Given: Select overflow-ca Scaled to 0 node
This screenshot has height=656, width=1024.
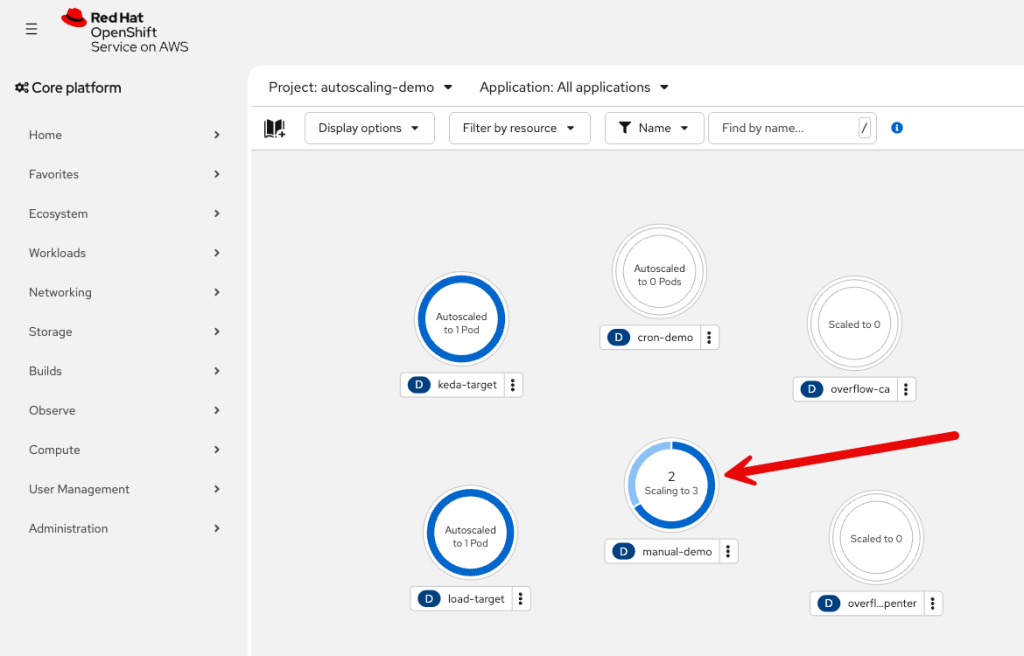Looking at the screenshot, I should click(x=854, y=323).
